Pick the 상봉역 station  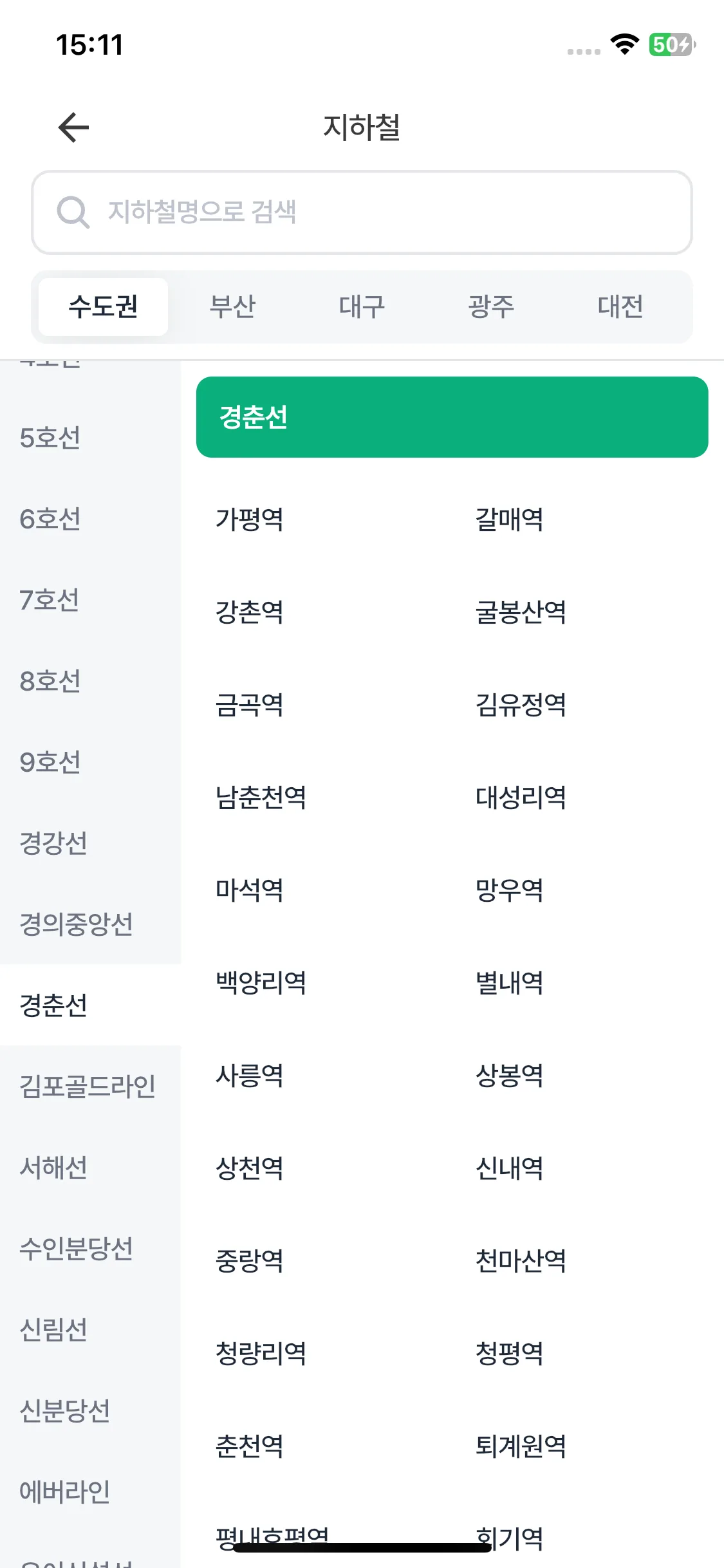tap(509, 1076)
